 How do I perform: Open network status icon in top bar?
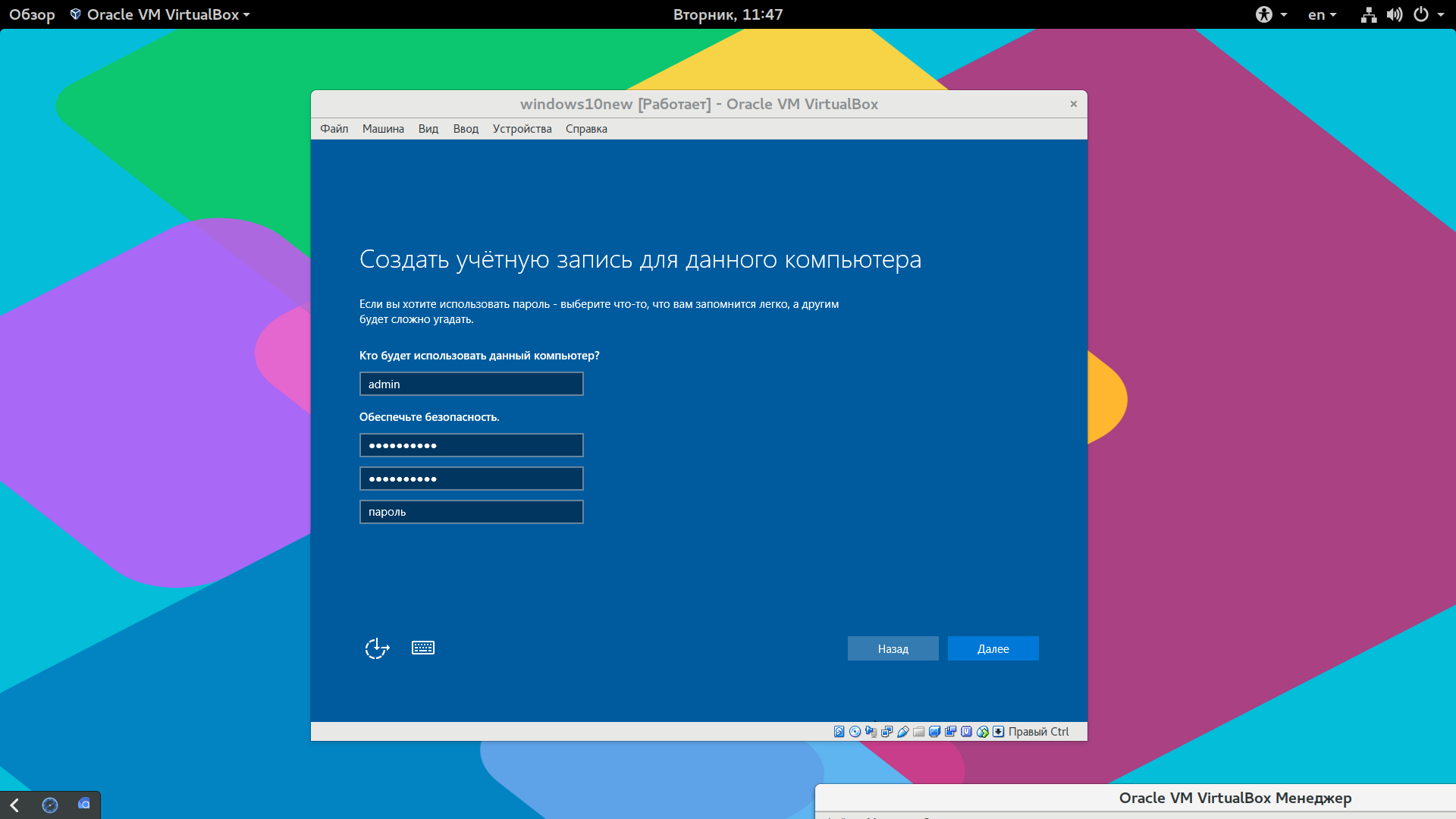[1368, 14]
